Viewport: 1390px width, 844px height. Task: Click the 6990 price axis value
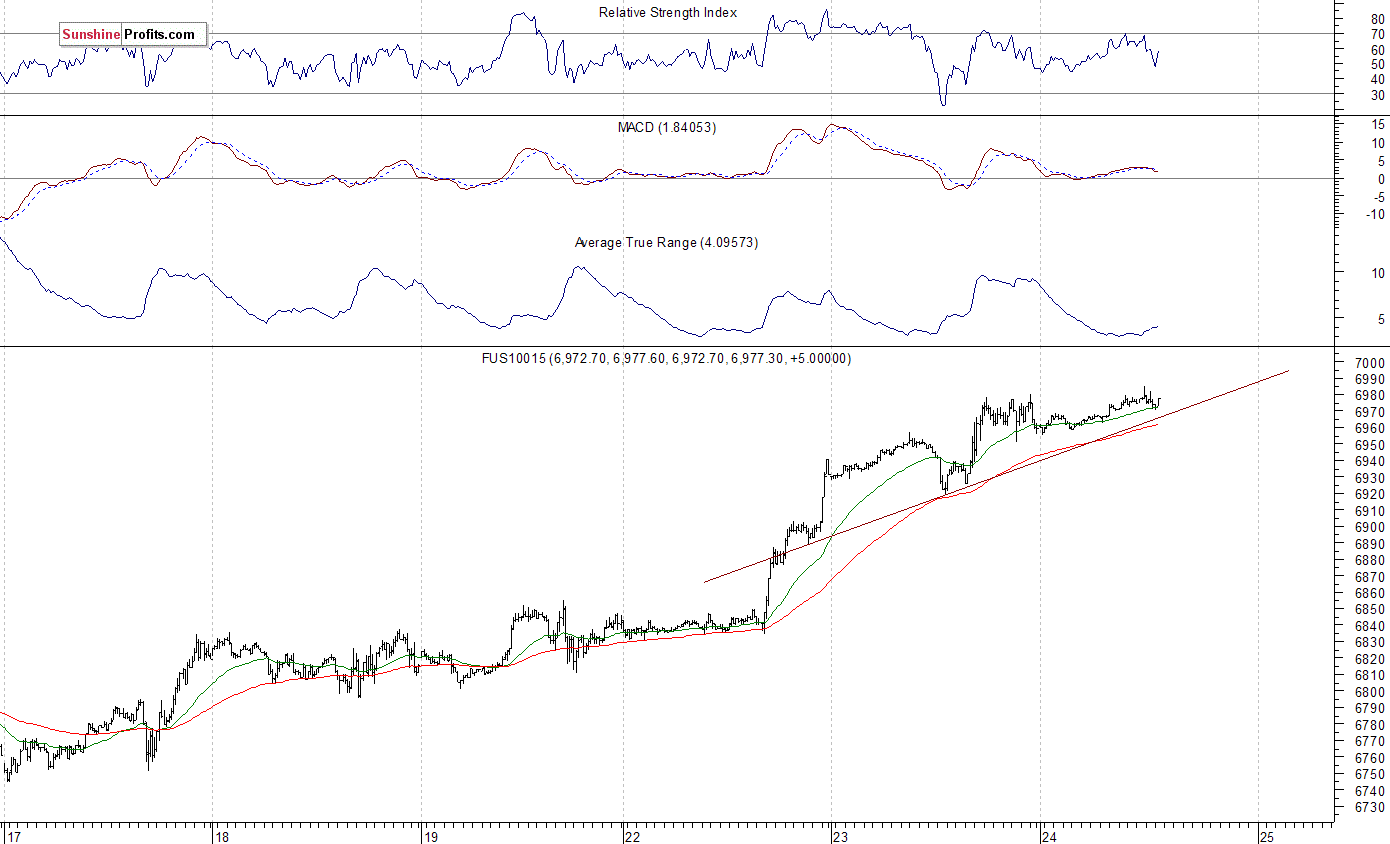pos(1369,379)
